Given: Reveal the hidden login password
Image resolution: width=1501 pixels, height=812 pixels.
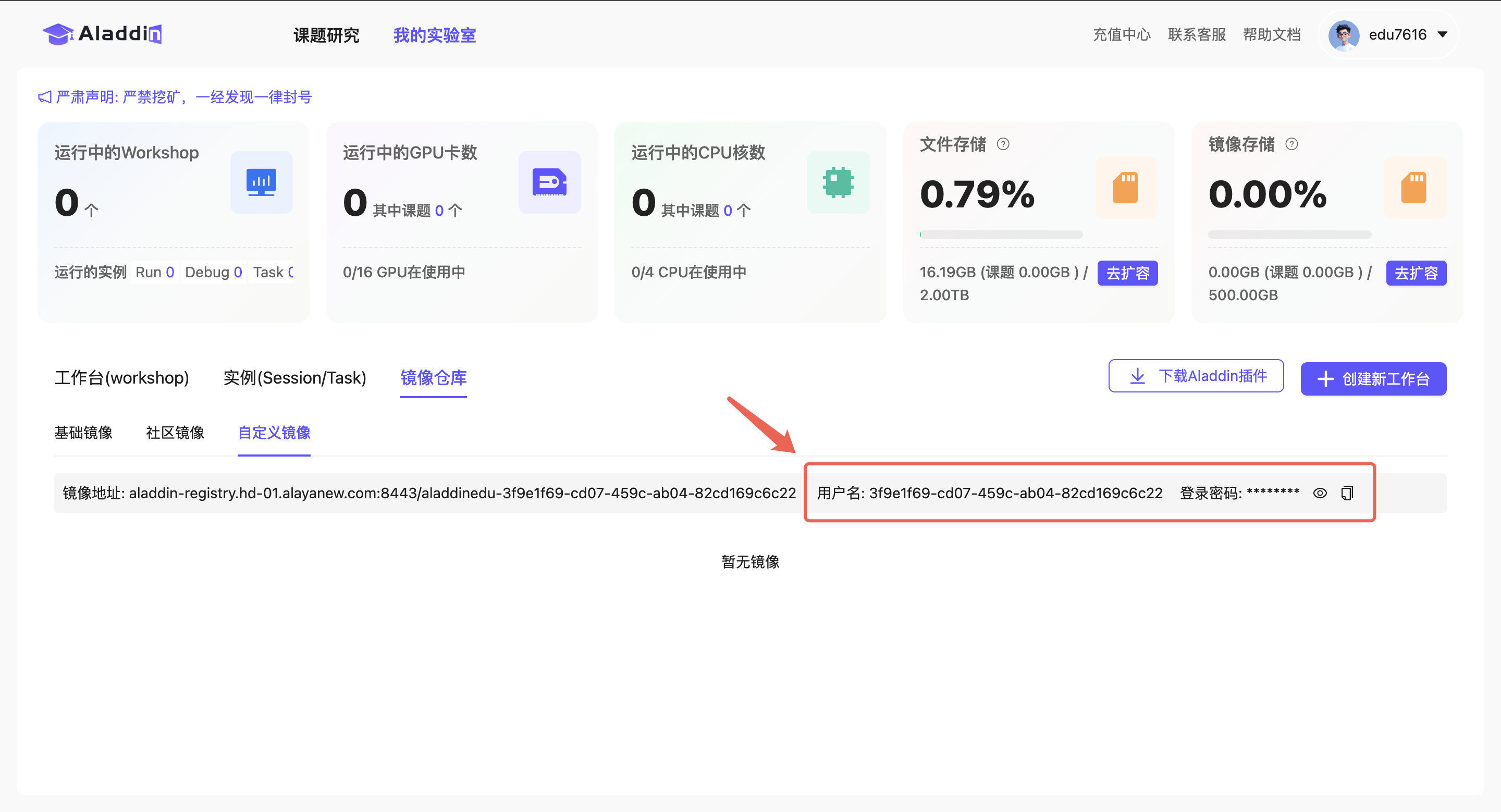Looking at the screenshot, I should (1320, 493).
